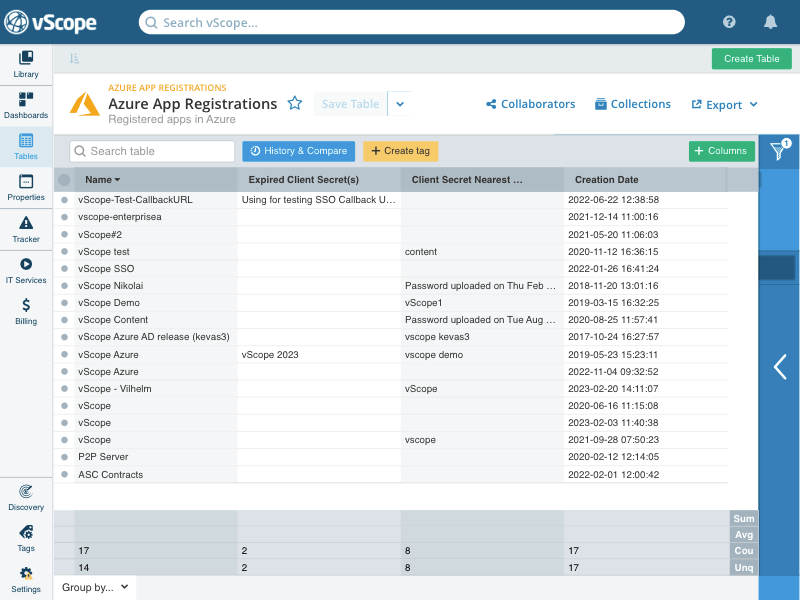The height and width of the screenshot is (600, 800).
Task: Open the filter panel funnel icon
Action: (779, 151)
